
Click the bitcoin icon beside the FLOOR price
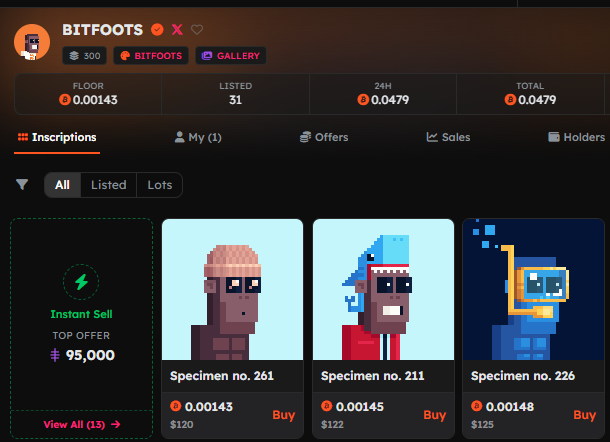(x=65, y=100)
